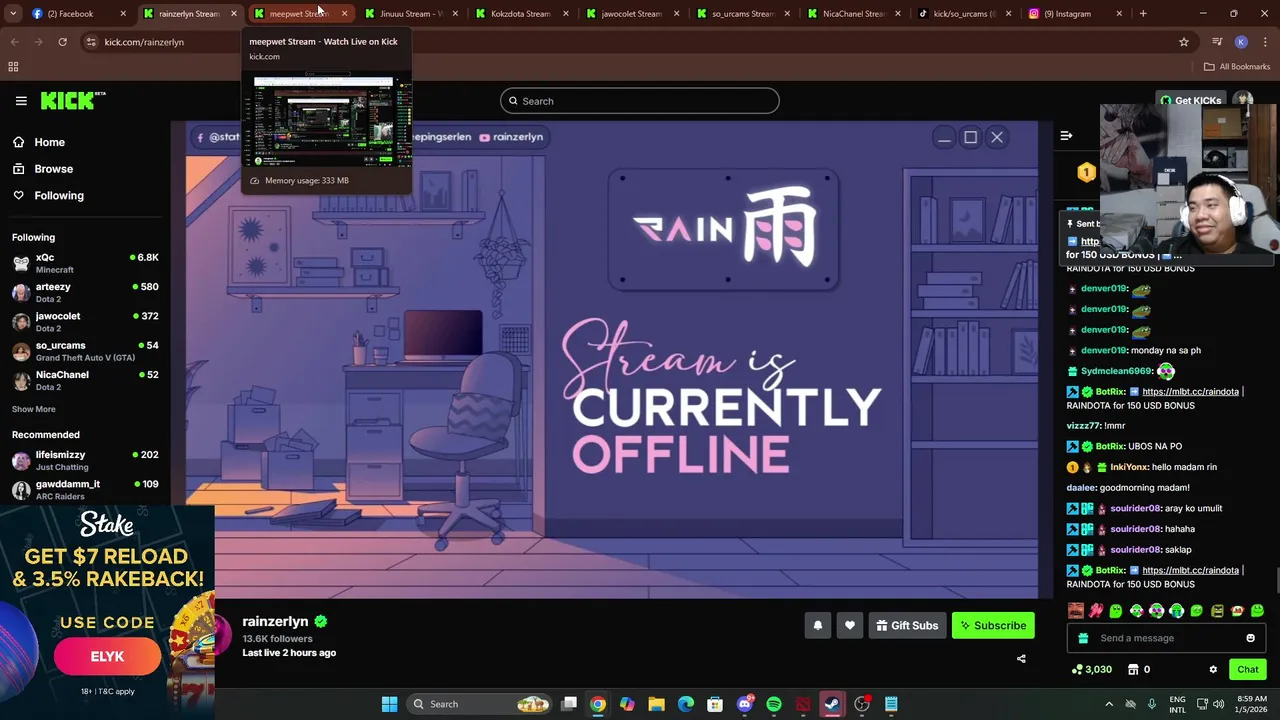Viewport: 1280px width, 720px height.
Task: Click the 3,030 channel points icon
Action: click(1091, 670)
